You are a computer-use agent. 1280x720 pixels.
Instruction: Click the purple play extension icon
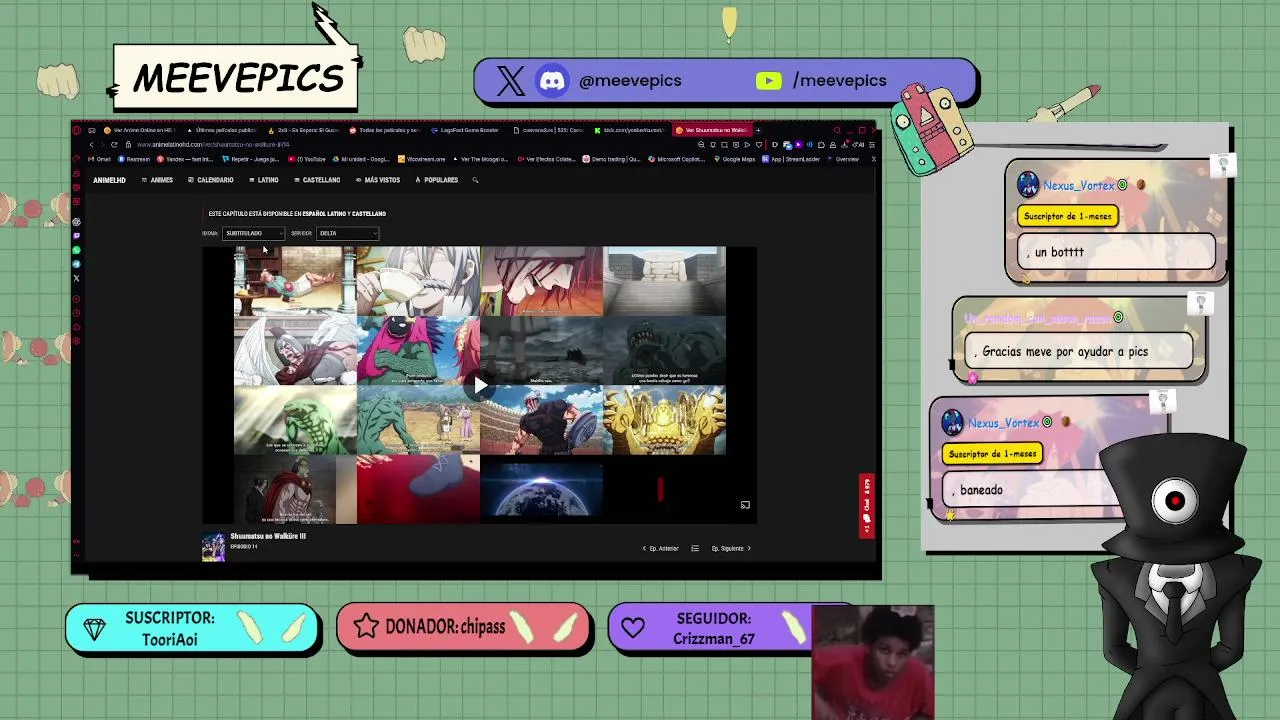pos(798,145)
